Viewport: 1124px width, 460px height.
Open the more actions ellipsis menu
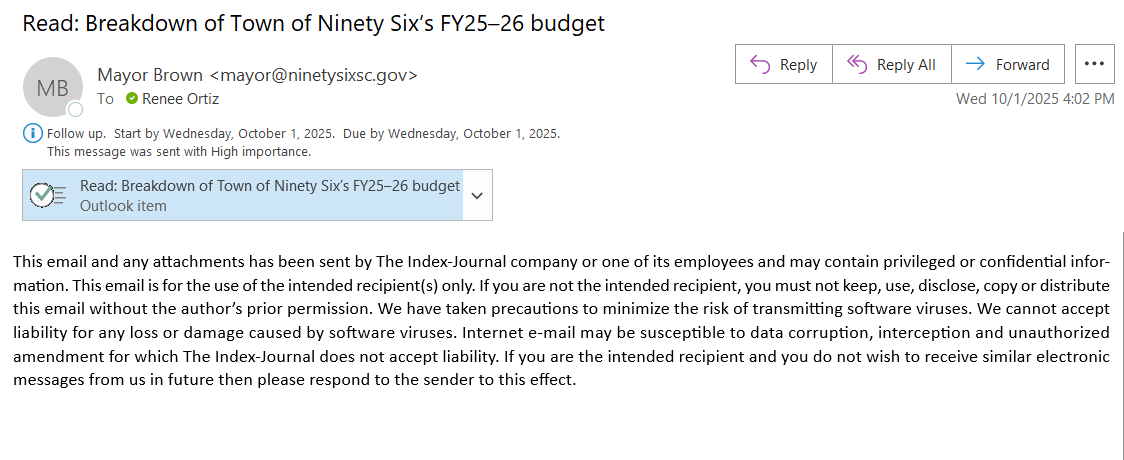click(x=1094, y=64)
